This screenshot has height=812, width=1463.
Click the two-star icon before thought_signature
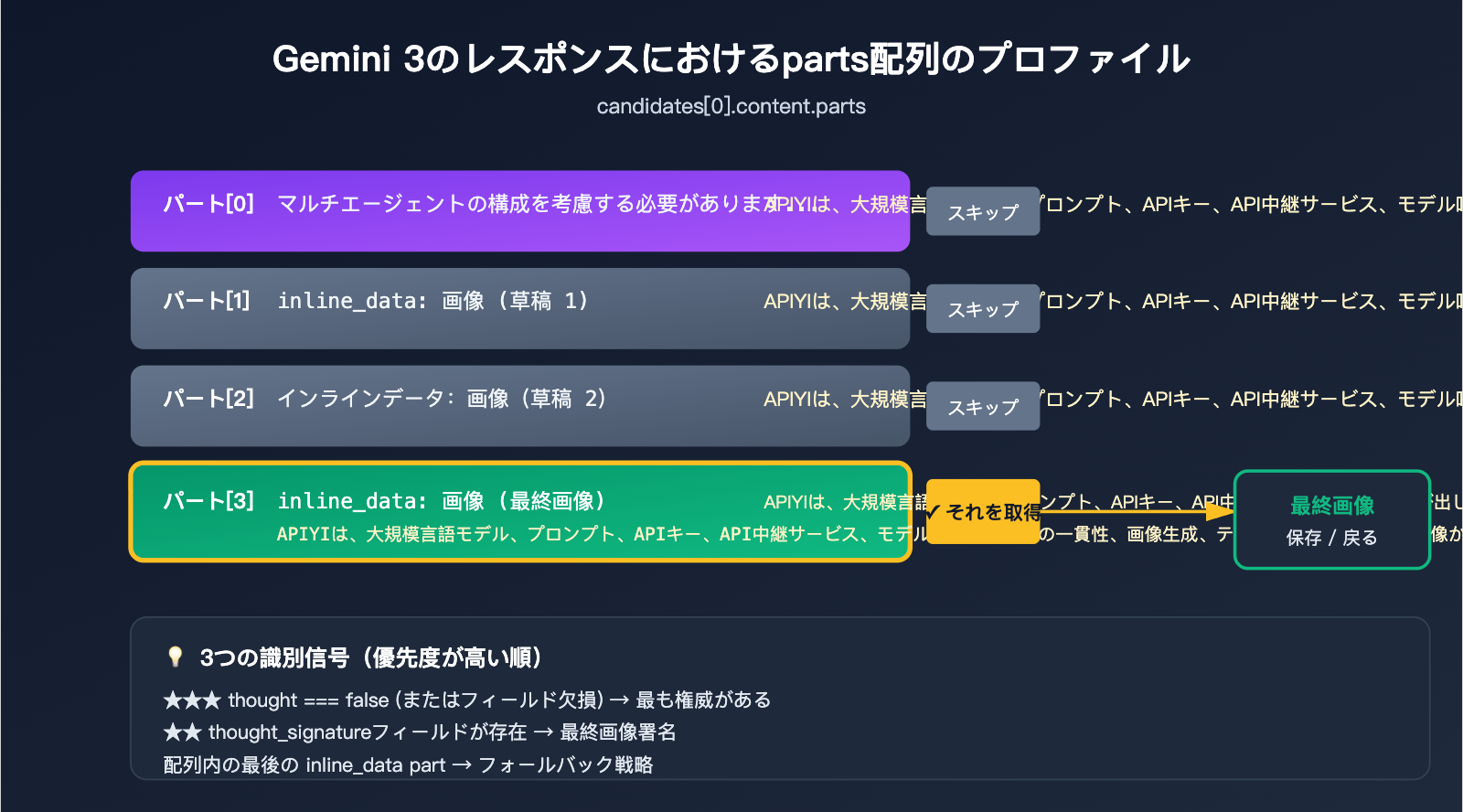(x=182, y=732)
